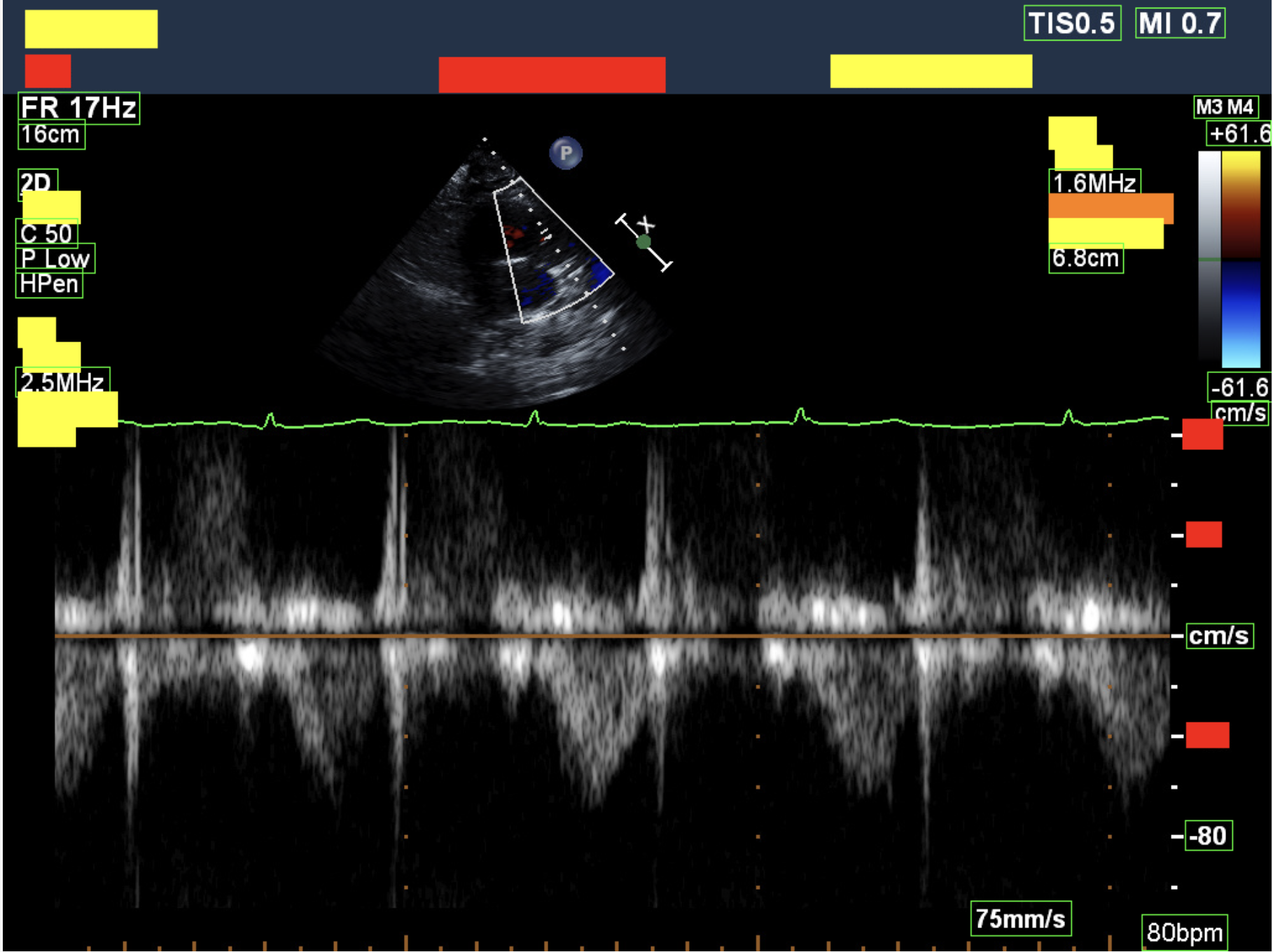Toggle the P Low persistence setting
This screenshot has width=1273, height=952.
tap(55, 259)
